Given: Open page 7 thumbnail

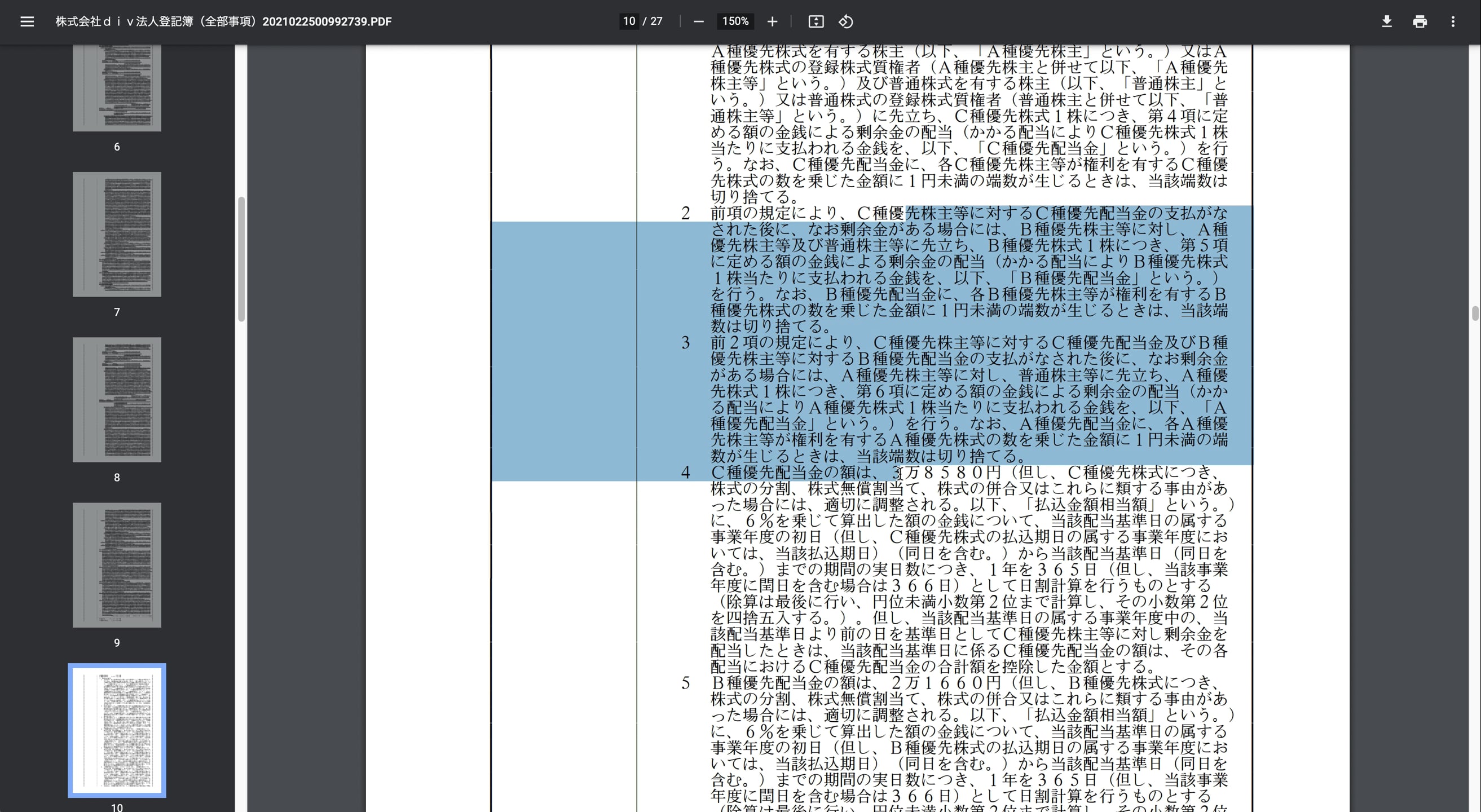Looking at the screenshot, I should [117, 235].
